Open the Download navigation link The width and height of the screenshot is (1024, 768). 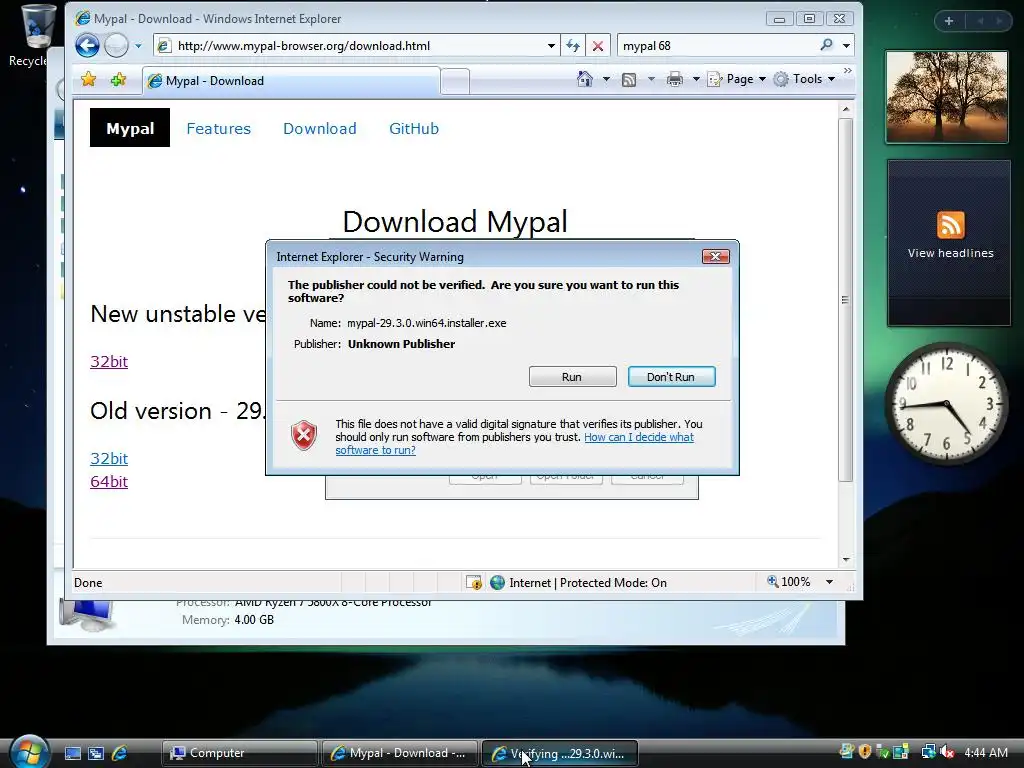point(320,129)
